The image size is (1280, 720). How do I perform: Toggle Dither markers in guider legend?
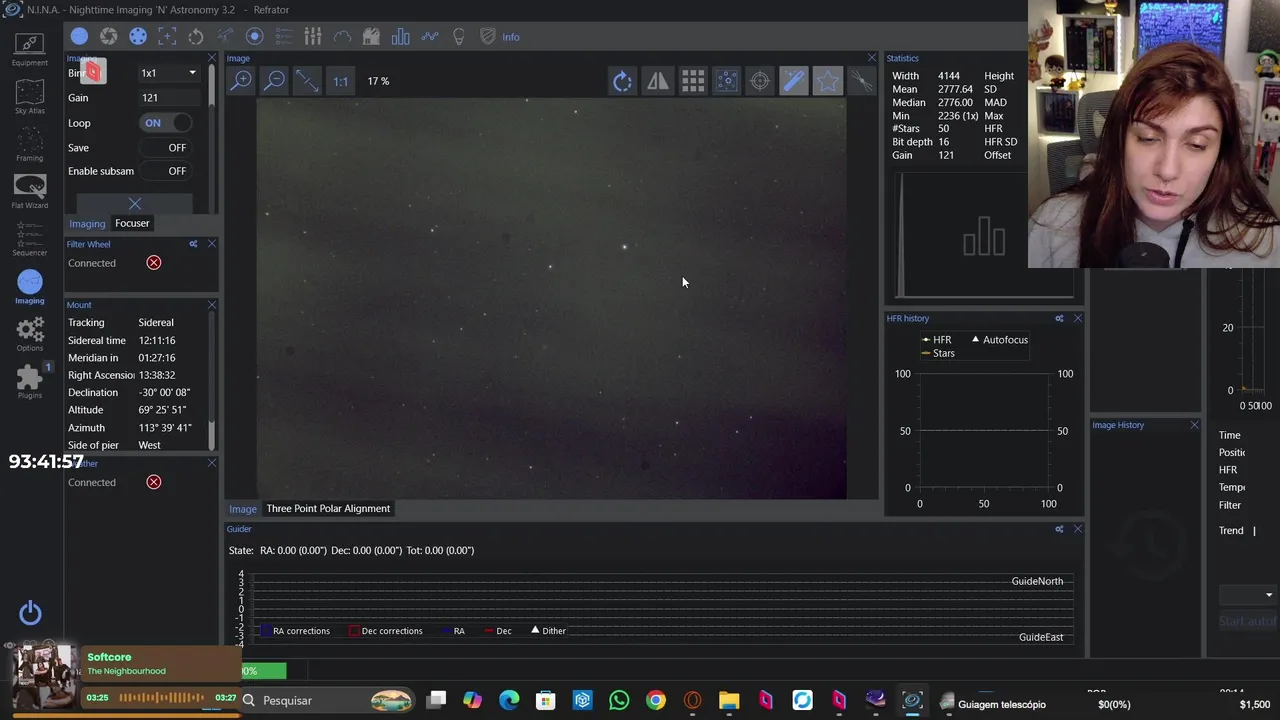click(x=548, y=631)
